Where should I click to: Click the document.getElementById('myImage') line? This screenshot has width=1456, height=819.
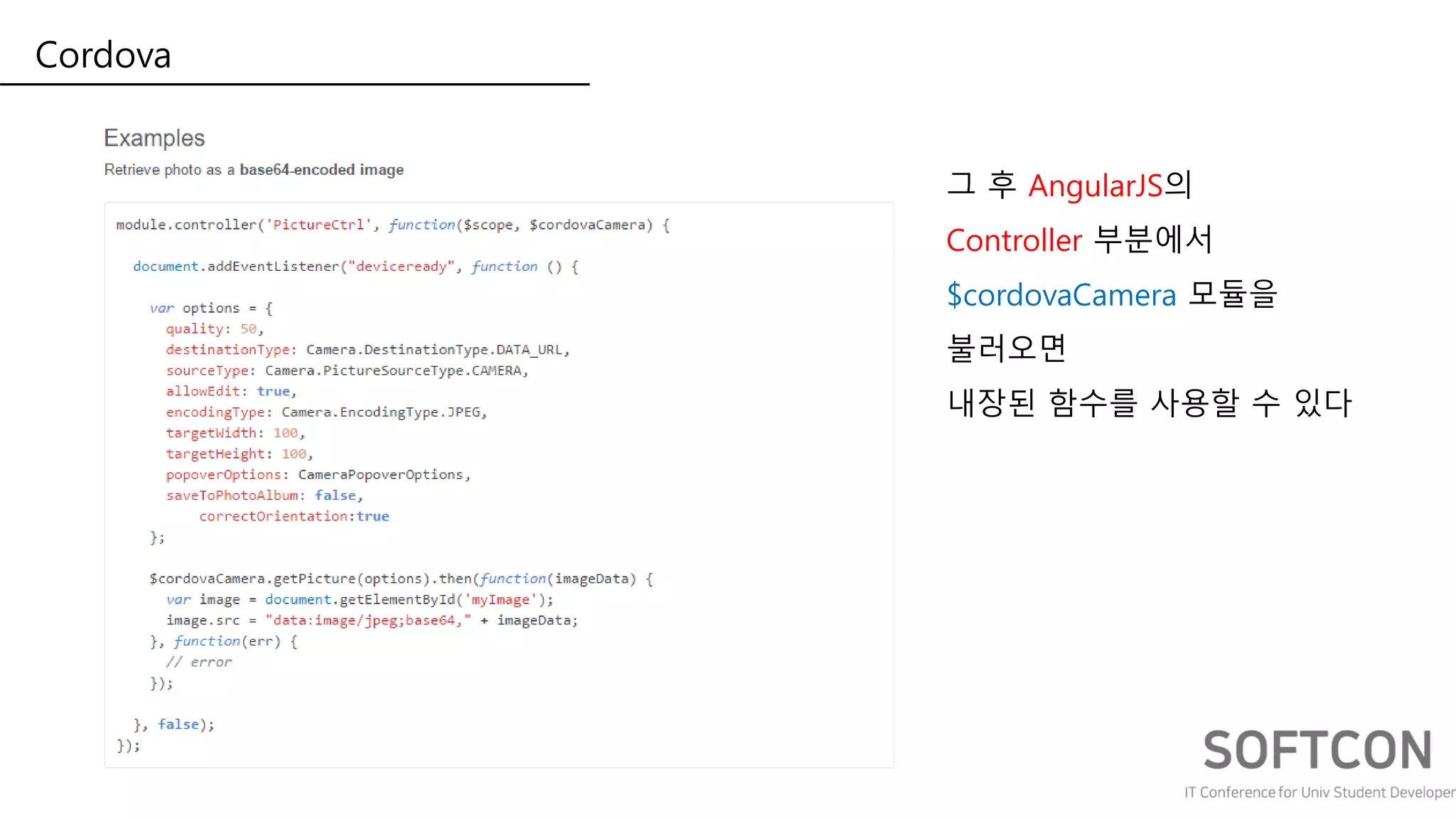click(x=359, y=599)
